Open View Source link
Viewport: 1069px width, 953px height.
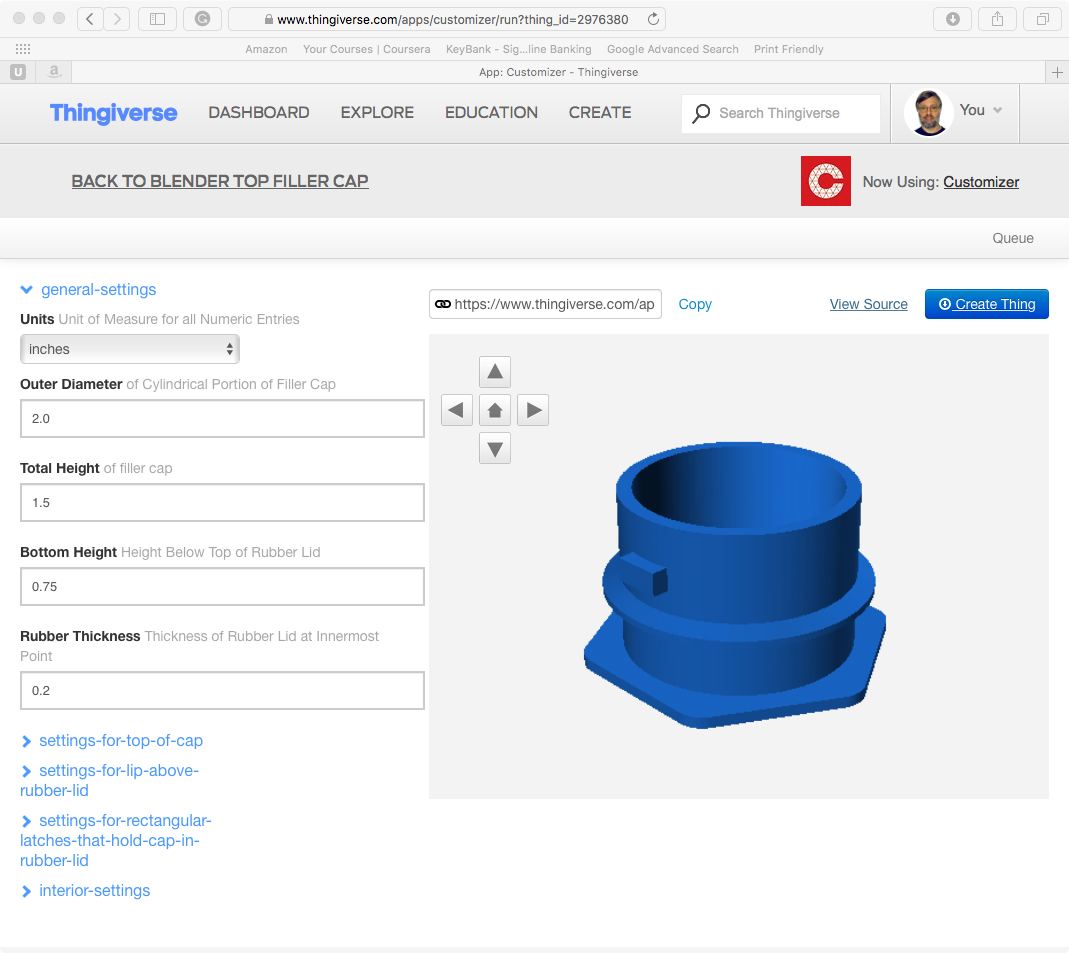coord(868,304)
